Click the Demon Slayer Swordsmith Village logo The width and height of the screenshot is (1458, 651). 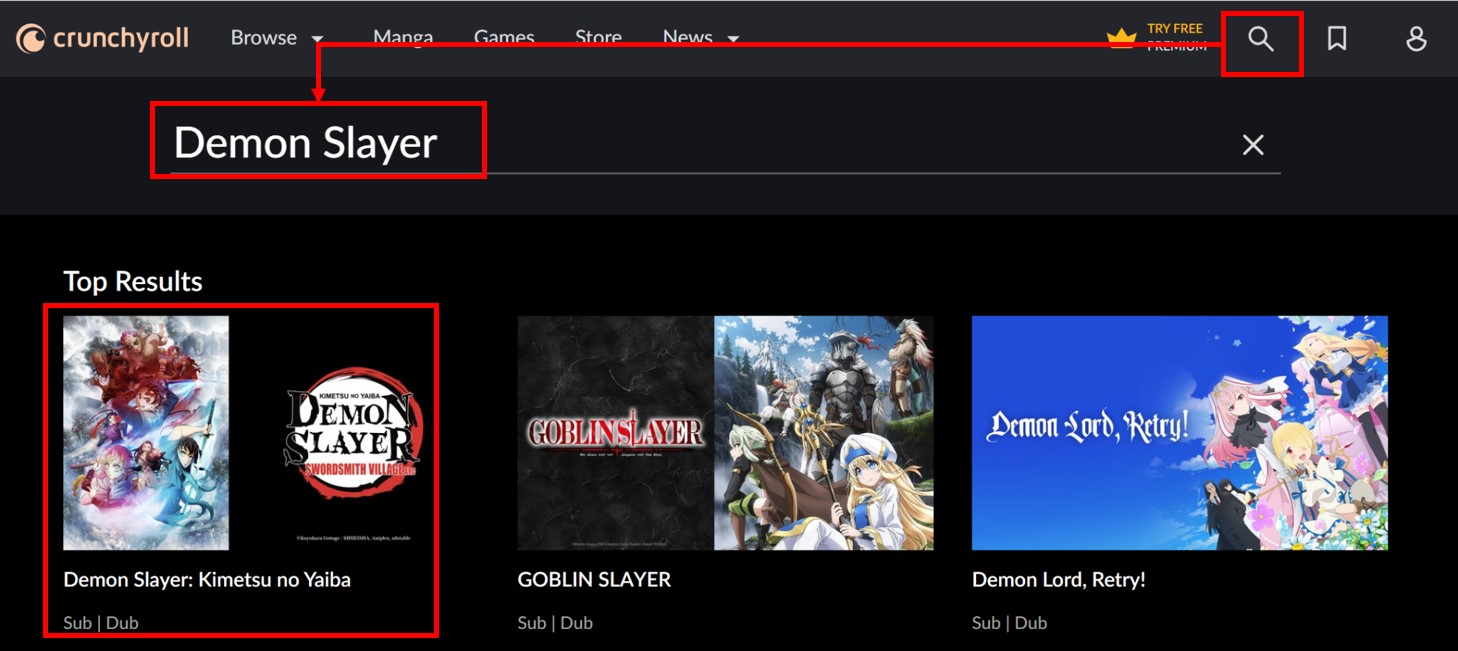(x=352, y=432)
